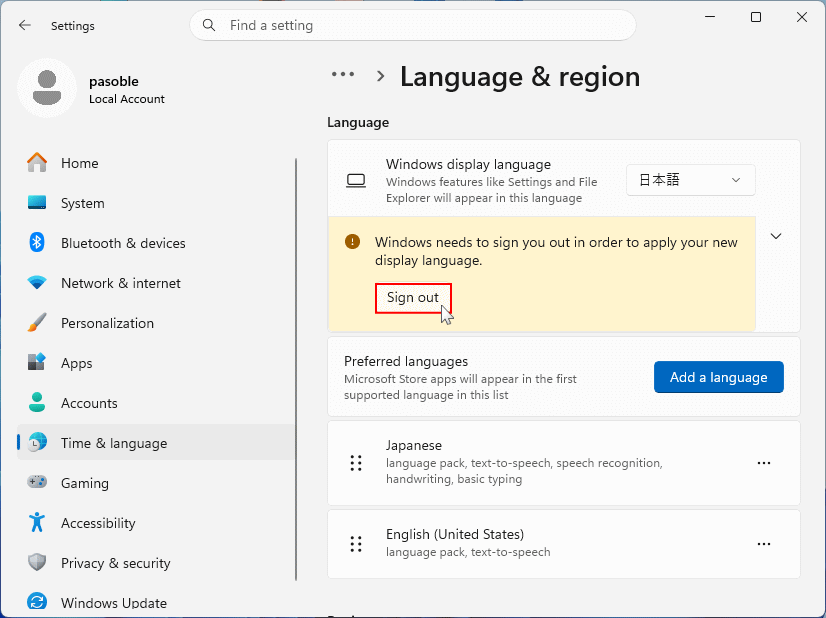
Task: Open the breadcrumb overflow menu
Action: tap(343, 74)
